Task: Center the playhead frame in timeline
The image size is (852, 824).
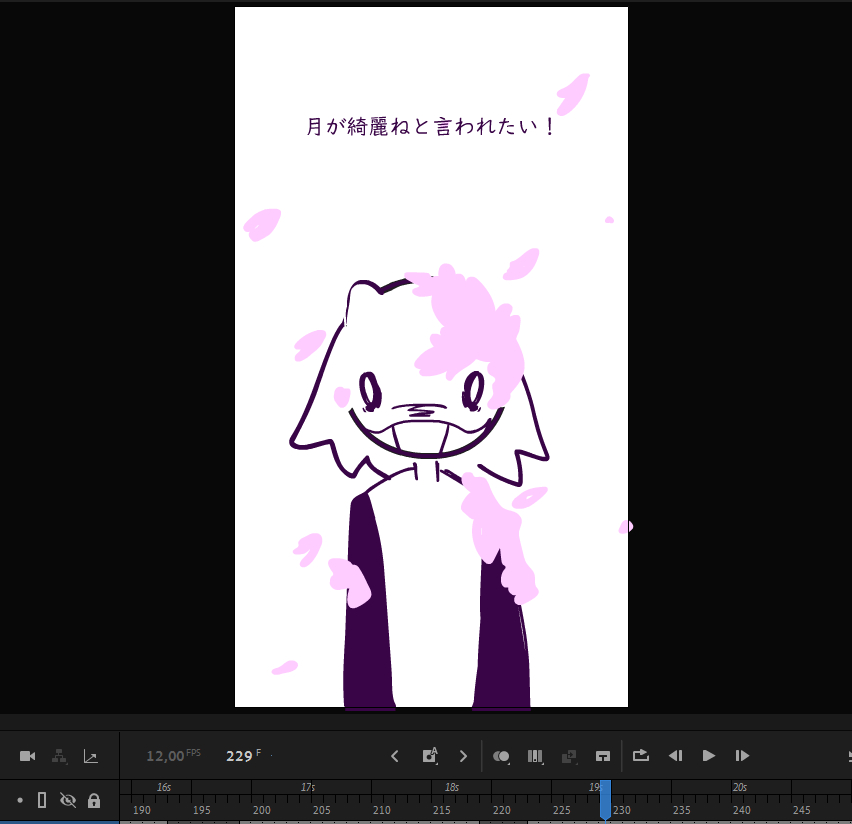Action: point(603,756)
